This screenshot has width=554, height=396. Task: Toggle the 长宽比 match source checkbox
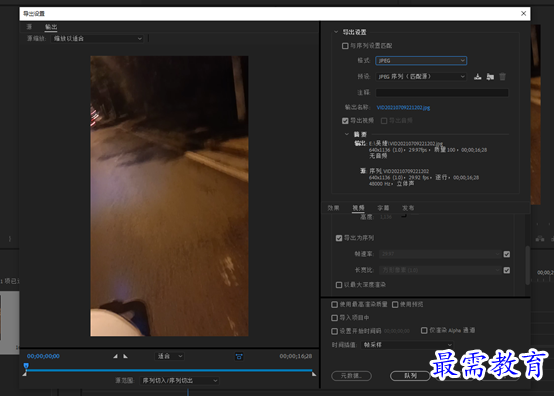click(507, 270)
